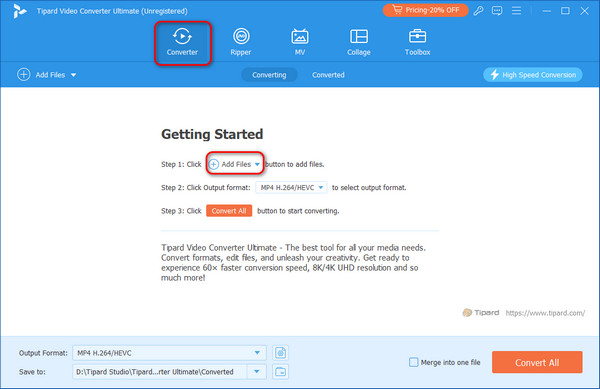Open the MV maker module

pyautogui.click(x=300, y=42)
